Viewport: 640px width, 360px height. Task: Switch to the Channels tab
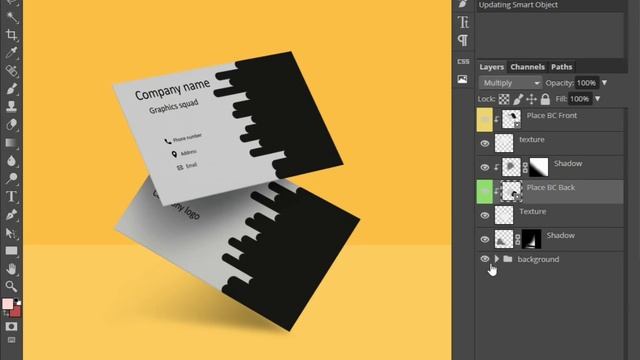click(x=527, y=67)
